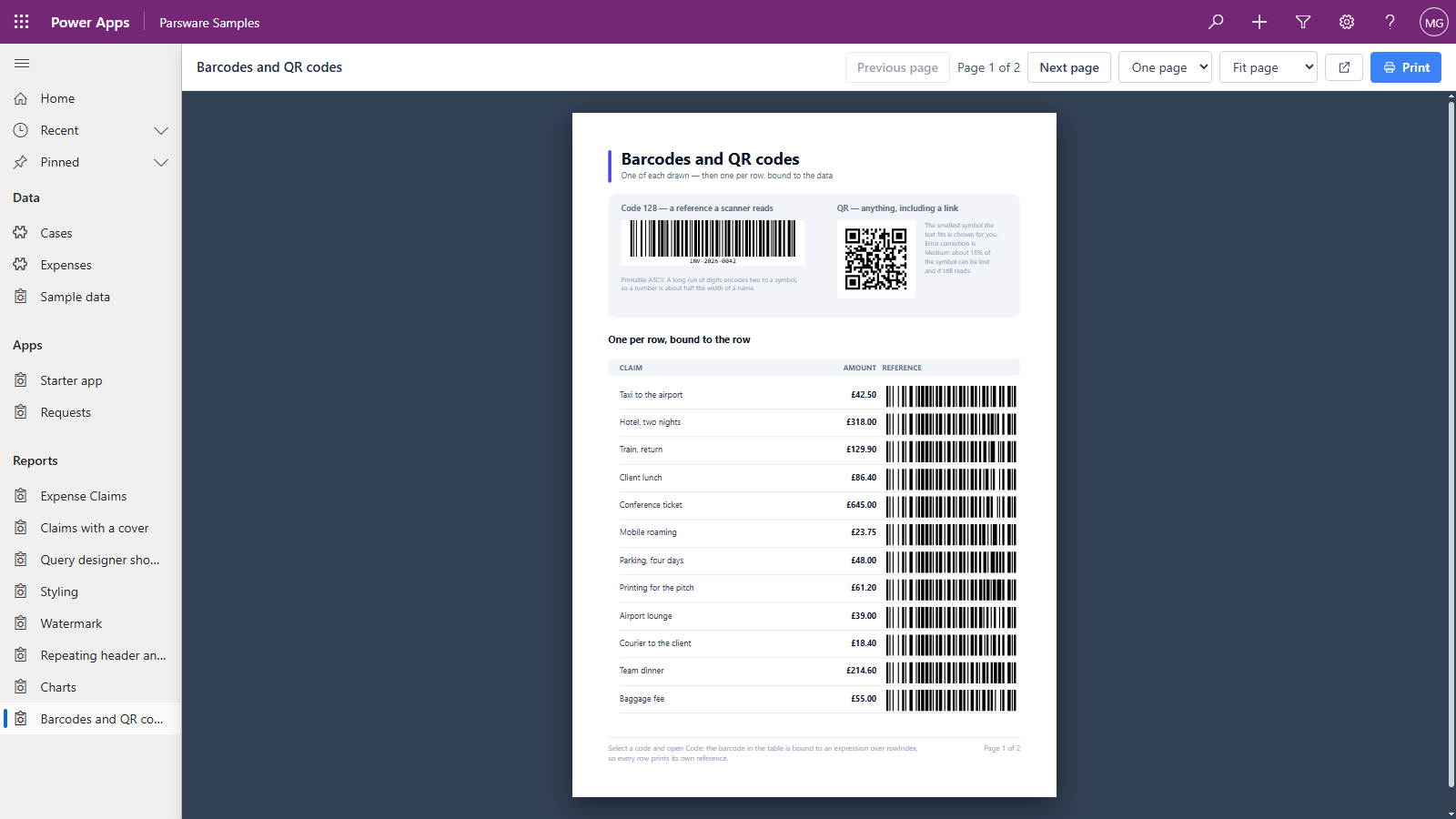Click the help question mark icon
This screenshot has width=1456, height=819.
pyautogui.click(x=1390, y=22)
